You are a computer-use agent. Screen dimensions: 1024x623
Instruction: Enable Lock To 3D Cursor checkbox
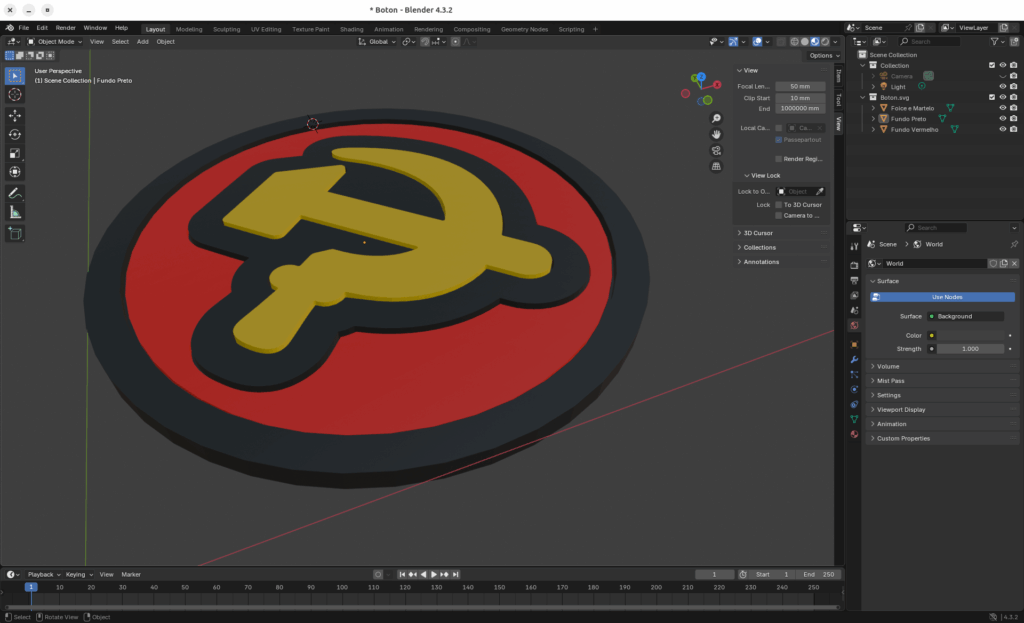click(779, 204)
